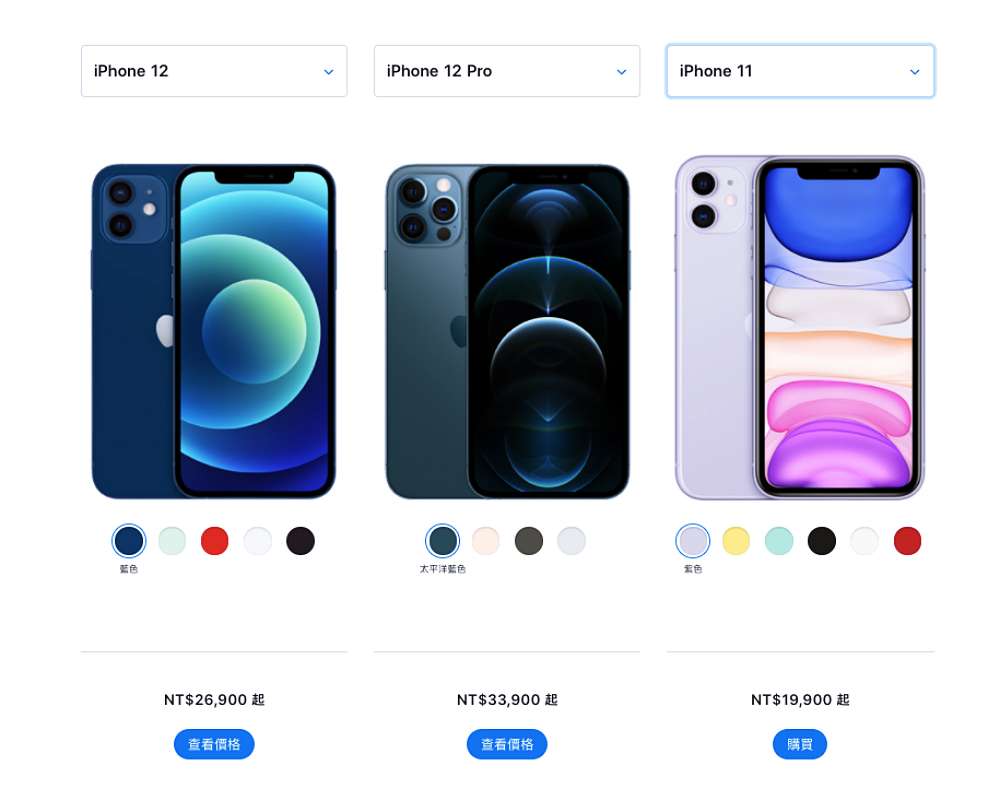The height and width of the screenshot is (789, 1000).
Task: Choose the green iPhone 12 color
Action: pyautogui.click(x=172, y=541)
